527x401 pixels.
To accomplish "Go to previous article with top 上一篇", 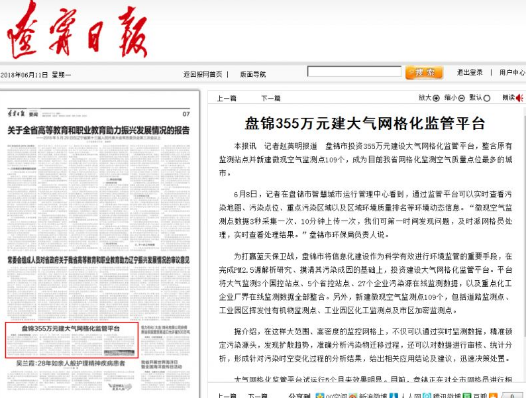I will click(227, 98).
